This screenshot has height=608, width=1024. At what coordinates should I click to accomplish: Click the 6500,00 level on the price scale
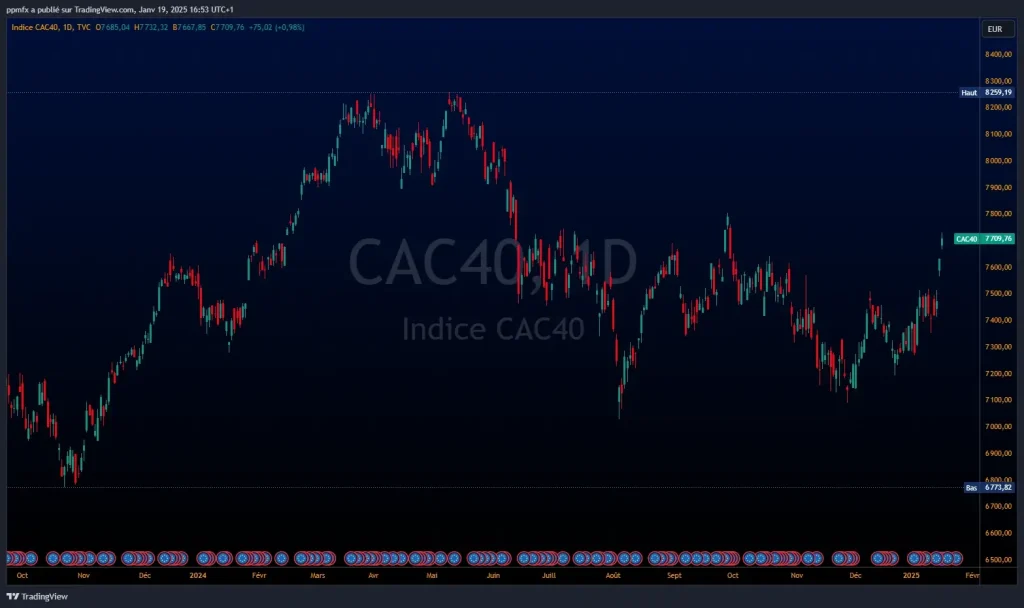coord(999,560)
